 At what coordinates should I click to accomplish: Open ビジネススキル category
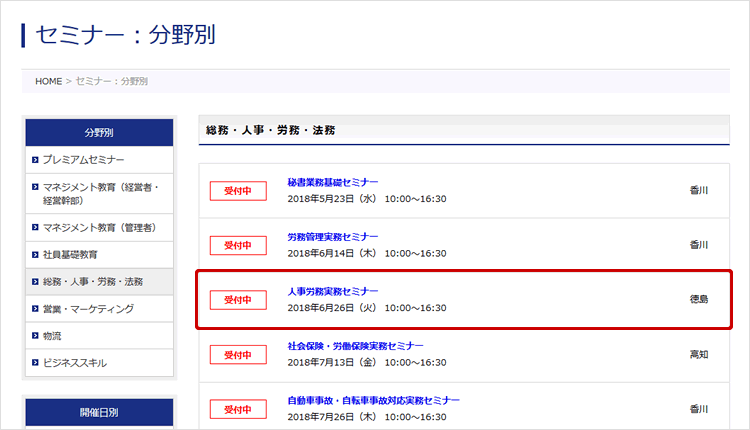(x=75, y=363)
